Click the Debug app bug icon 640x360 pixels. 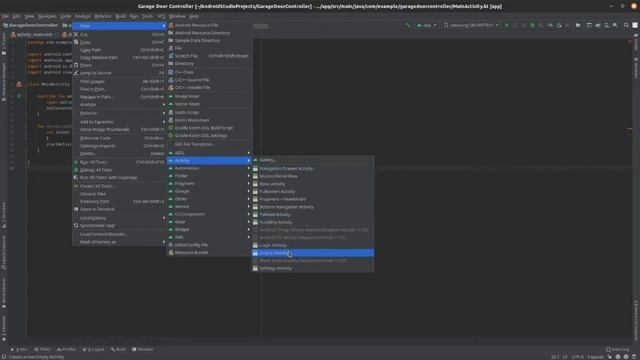pyautogui.click(x=532, y=25)
